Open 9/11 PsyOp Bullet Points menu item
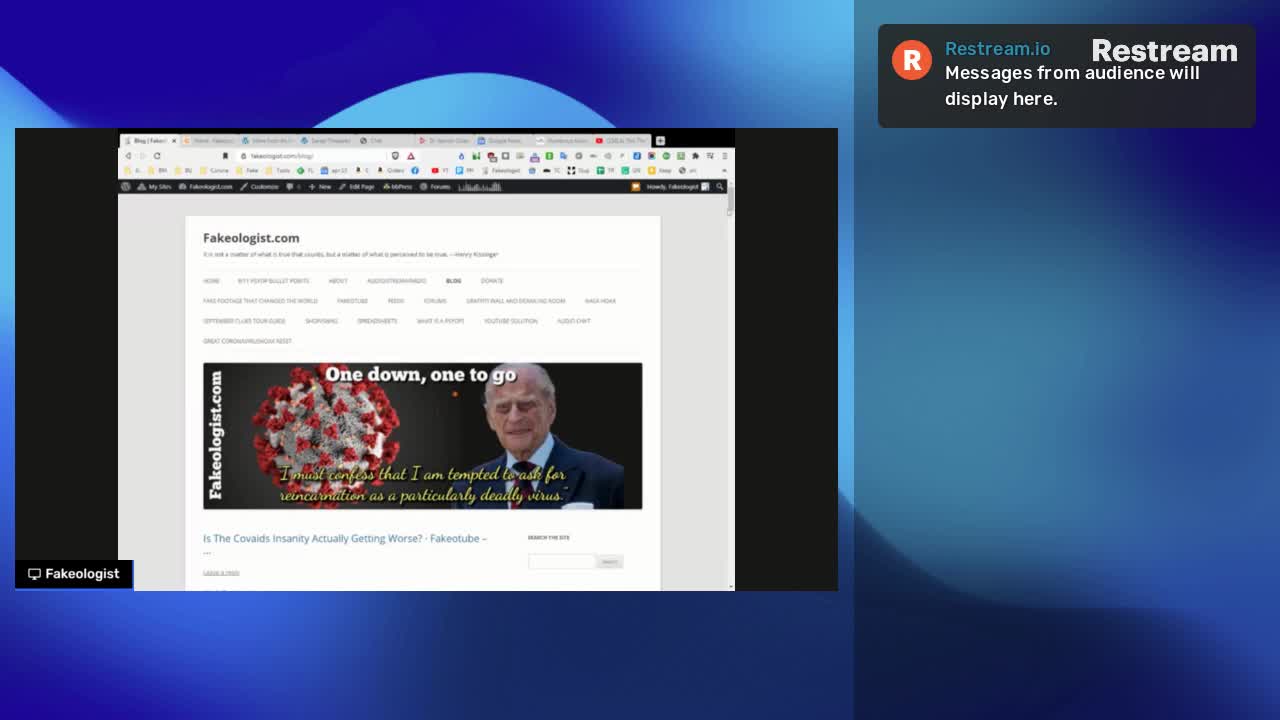Image resolution: width=1280 pixels, height=720 pixels. (273, 281)
